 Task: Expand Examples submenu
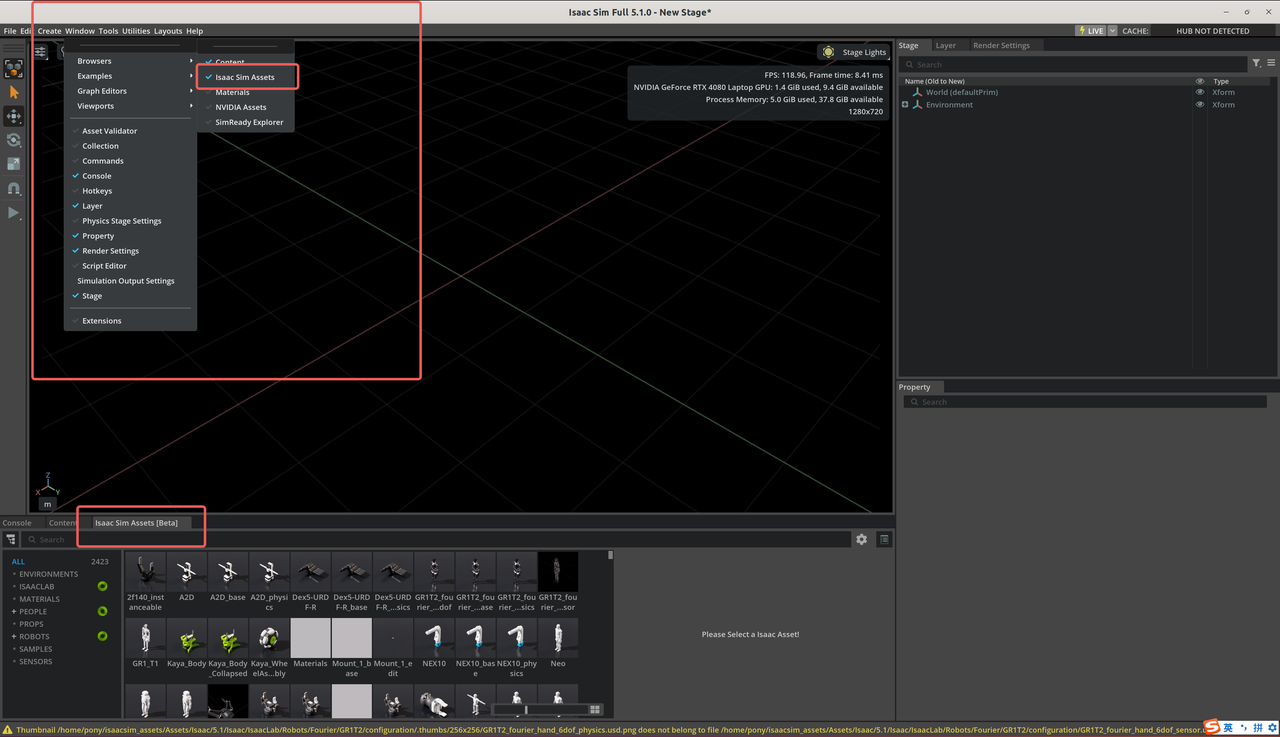pos(130,76)
